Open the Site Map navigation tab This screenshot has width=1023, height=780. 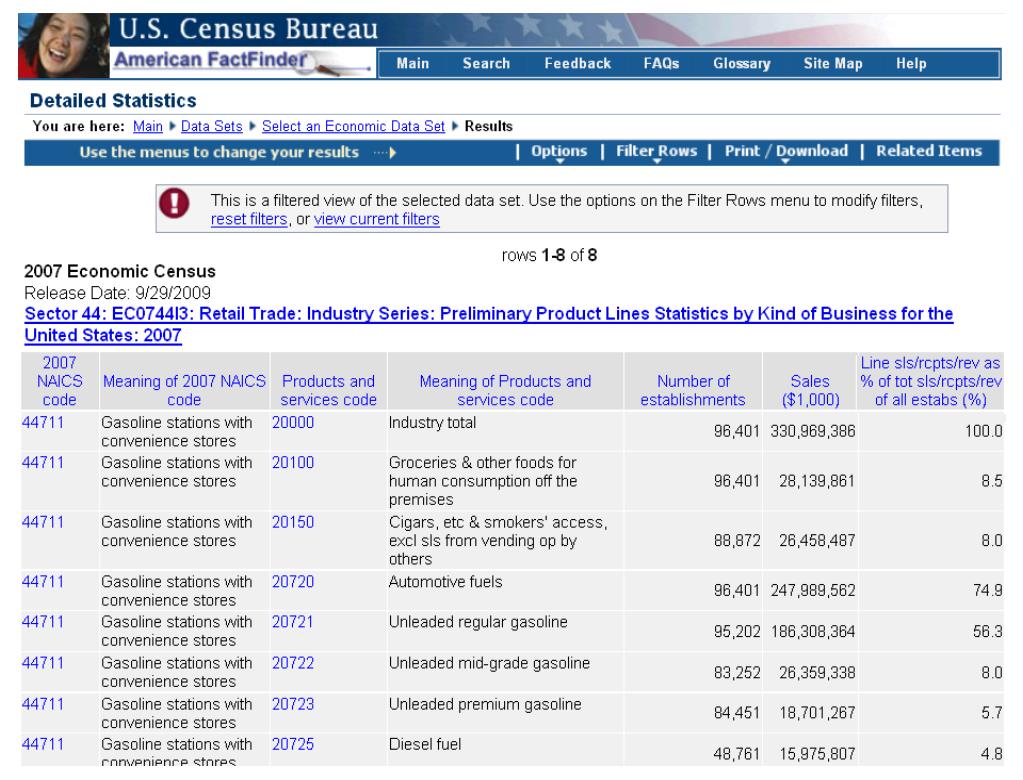point(832,63)
